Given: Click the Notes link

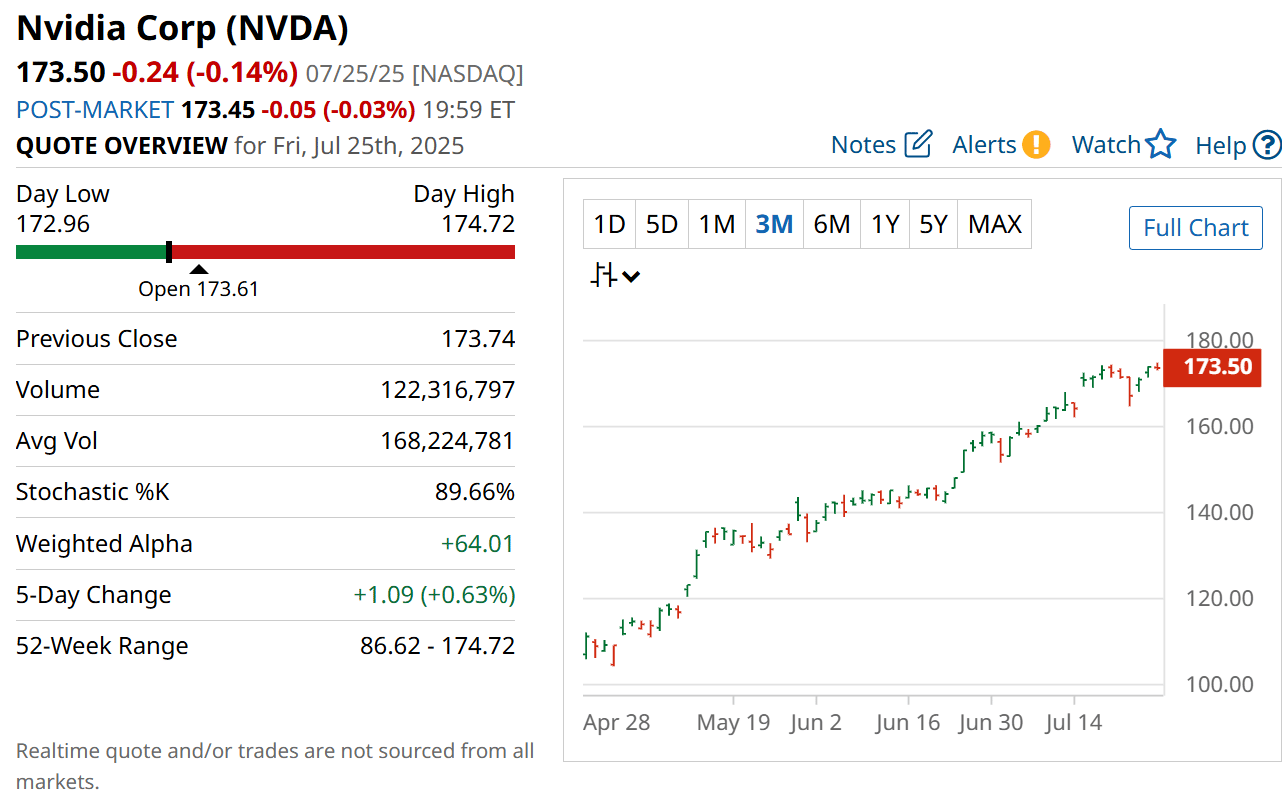Looking at the screenshot, I should point(864,145).
